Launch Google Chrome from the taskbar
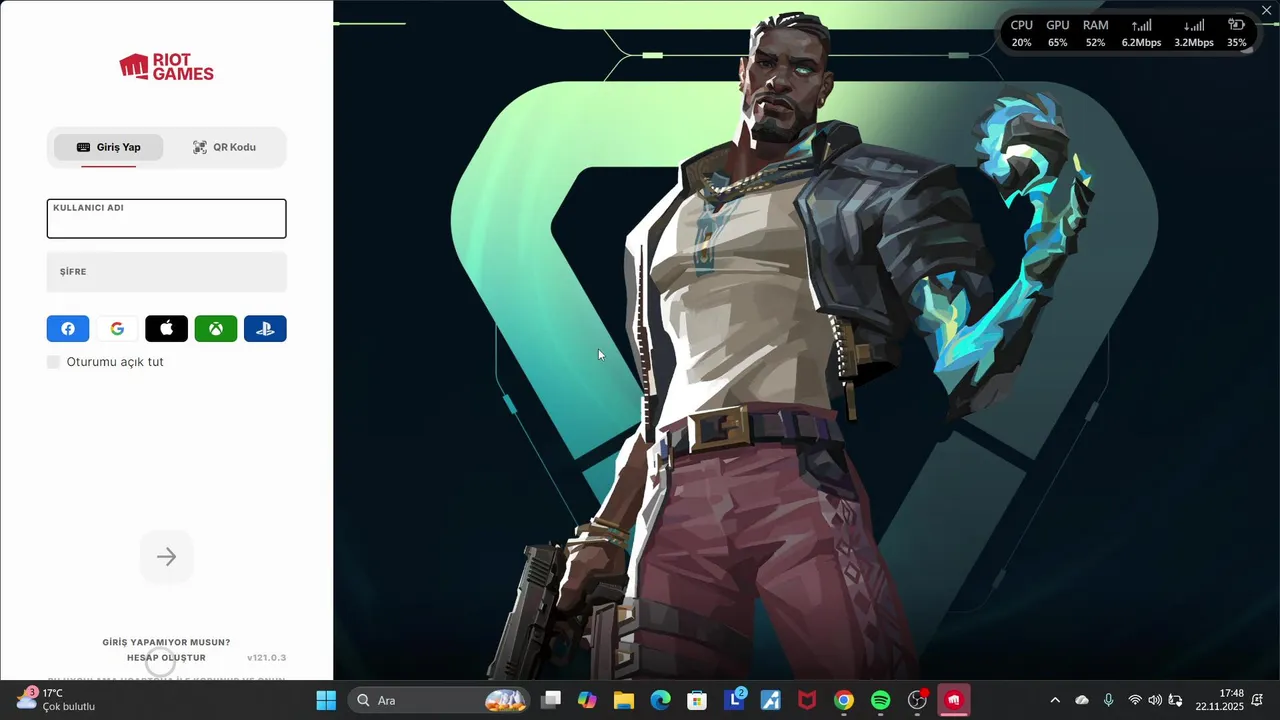The width and height of the screenshot is (1280, 720). tap(844, 700)
